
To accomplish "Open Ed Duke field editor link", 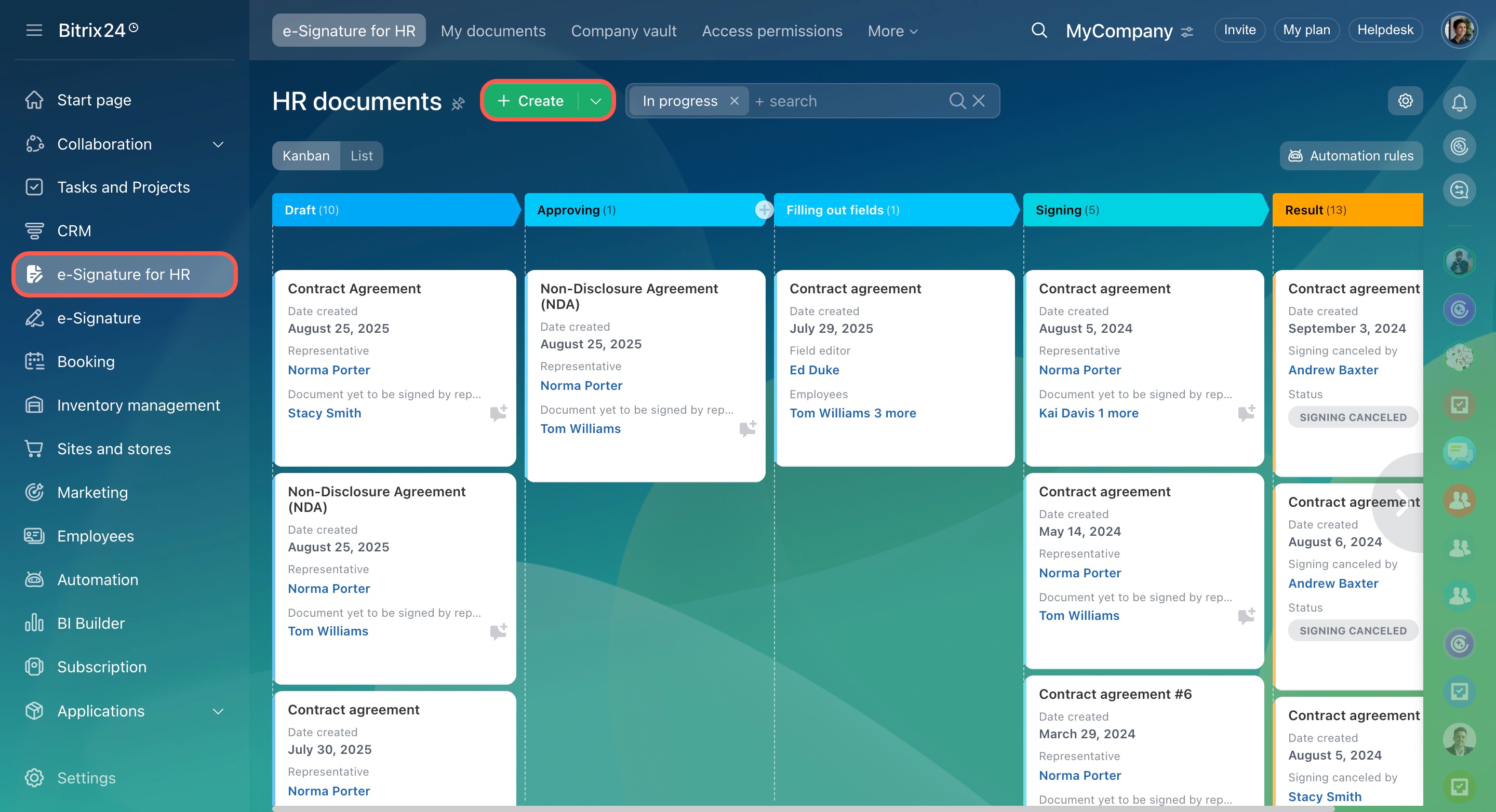I will [x=813, y=370].
